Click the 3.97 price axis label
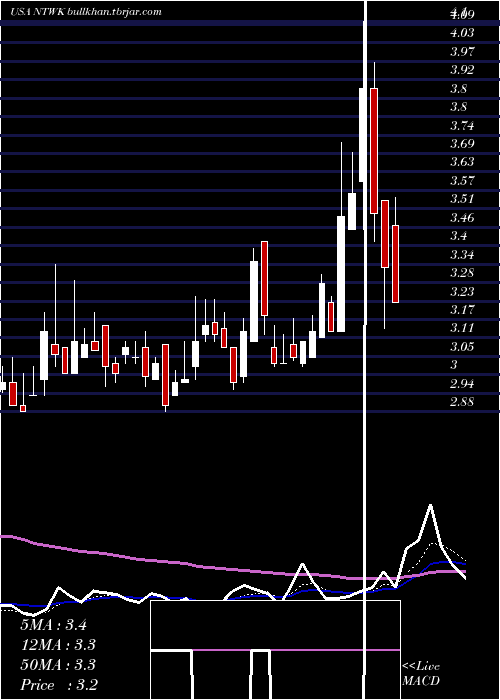Image resolution: width=500 pixels, height=700 pixels. pyautogui.click(x=462, y=52)
